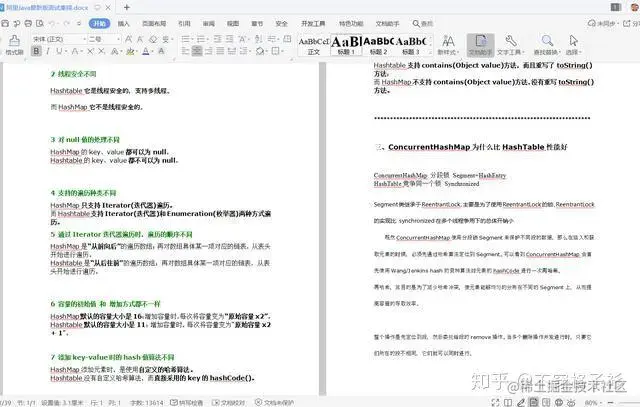The width and height of the screenshot is (640, 407).
Task: Apply the Heading 2 style
Action: [x=378, y=45]
